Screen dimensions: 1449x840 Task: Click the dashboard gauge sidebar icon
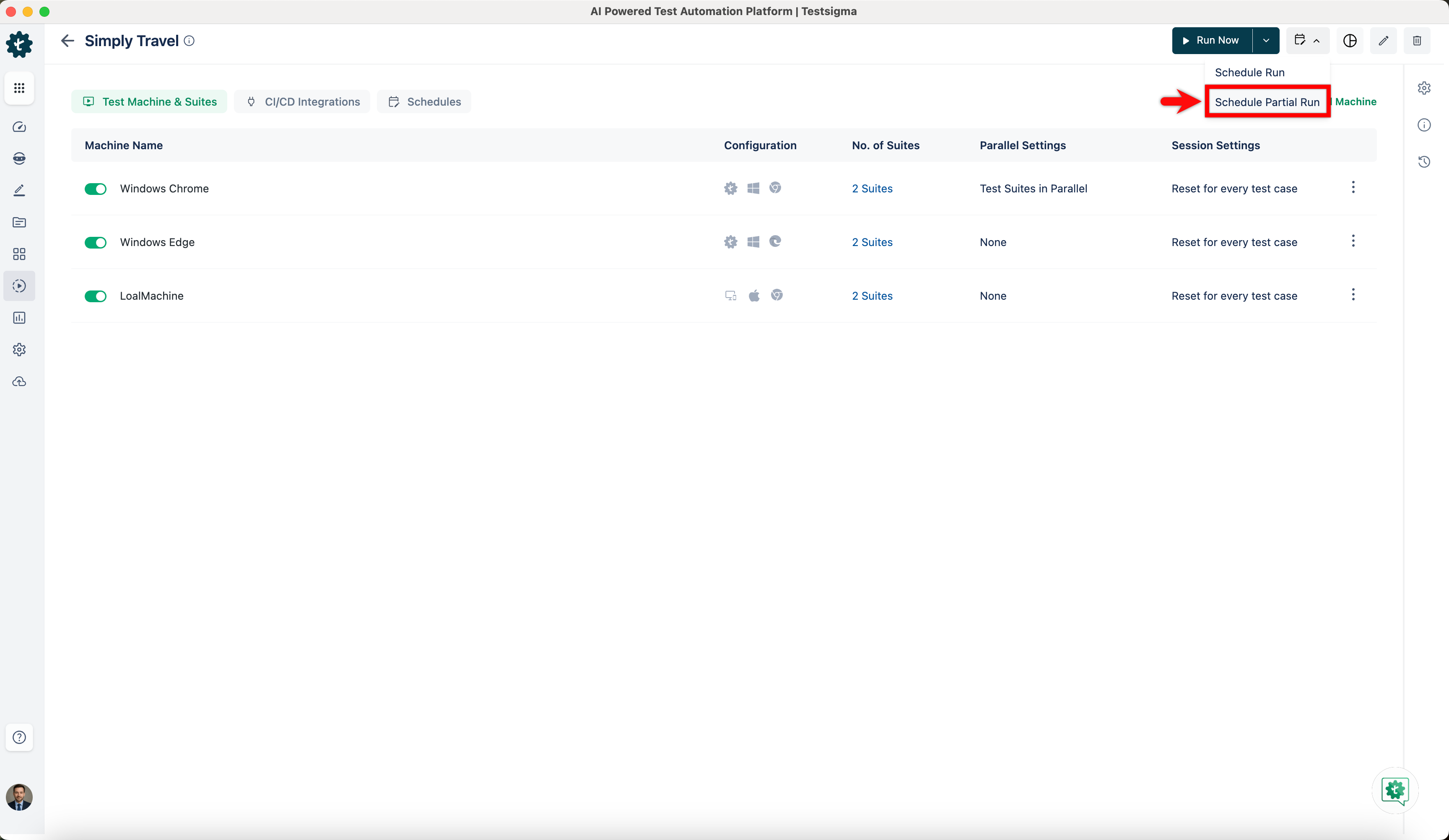click(19, 127)
